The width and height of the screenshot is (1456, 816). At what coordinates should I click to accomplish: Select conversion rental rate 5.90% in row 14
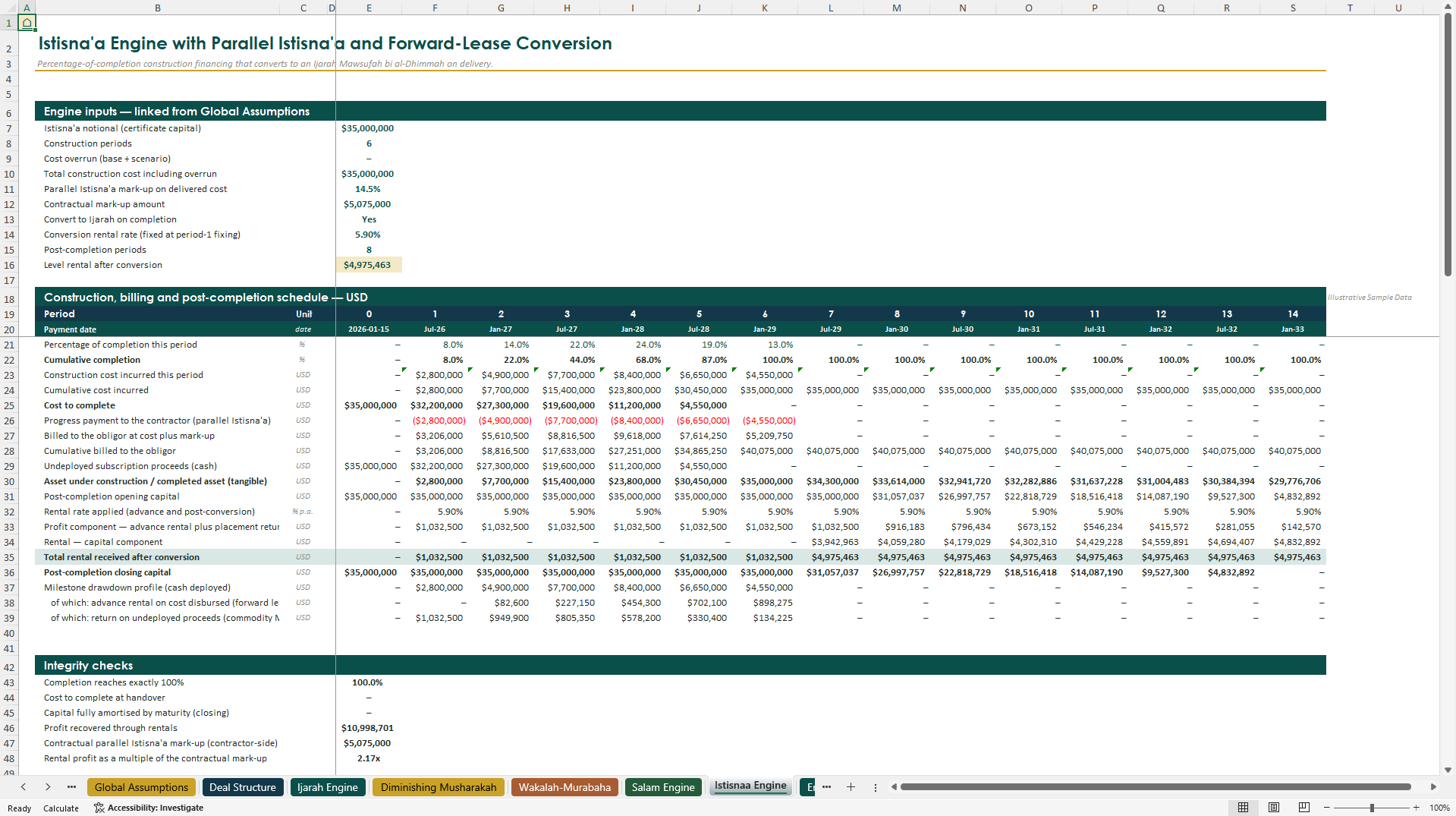(369, 235)
